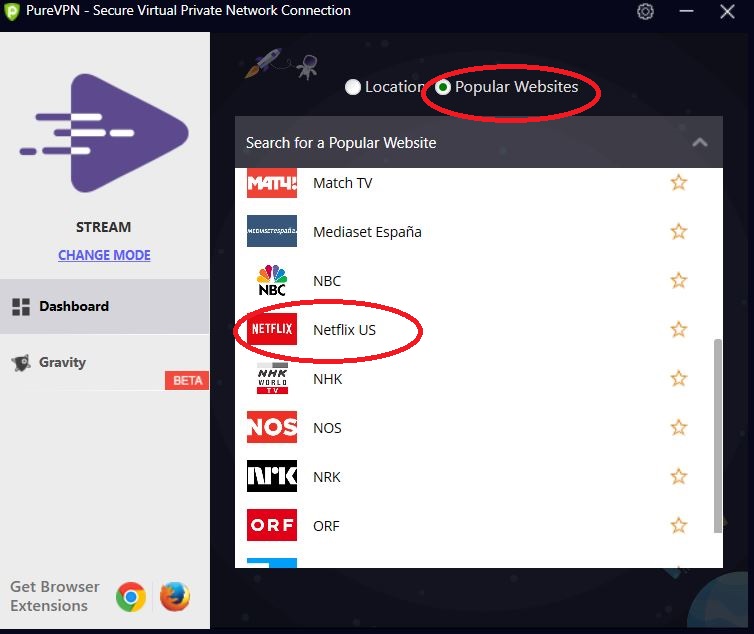Click the website list scrollbar thumb
The height and width of the screenshot is (634, 754).
coord(718,436)
